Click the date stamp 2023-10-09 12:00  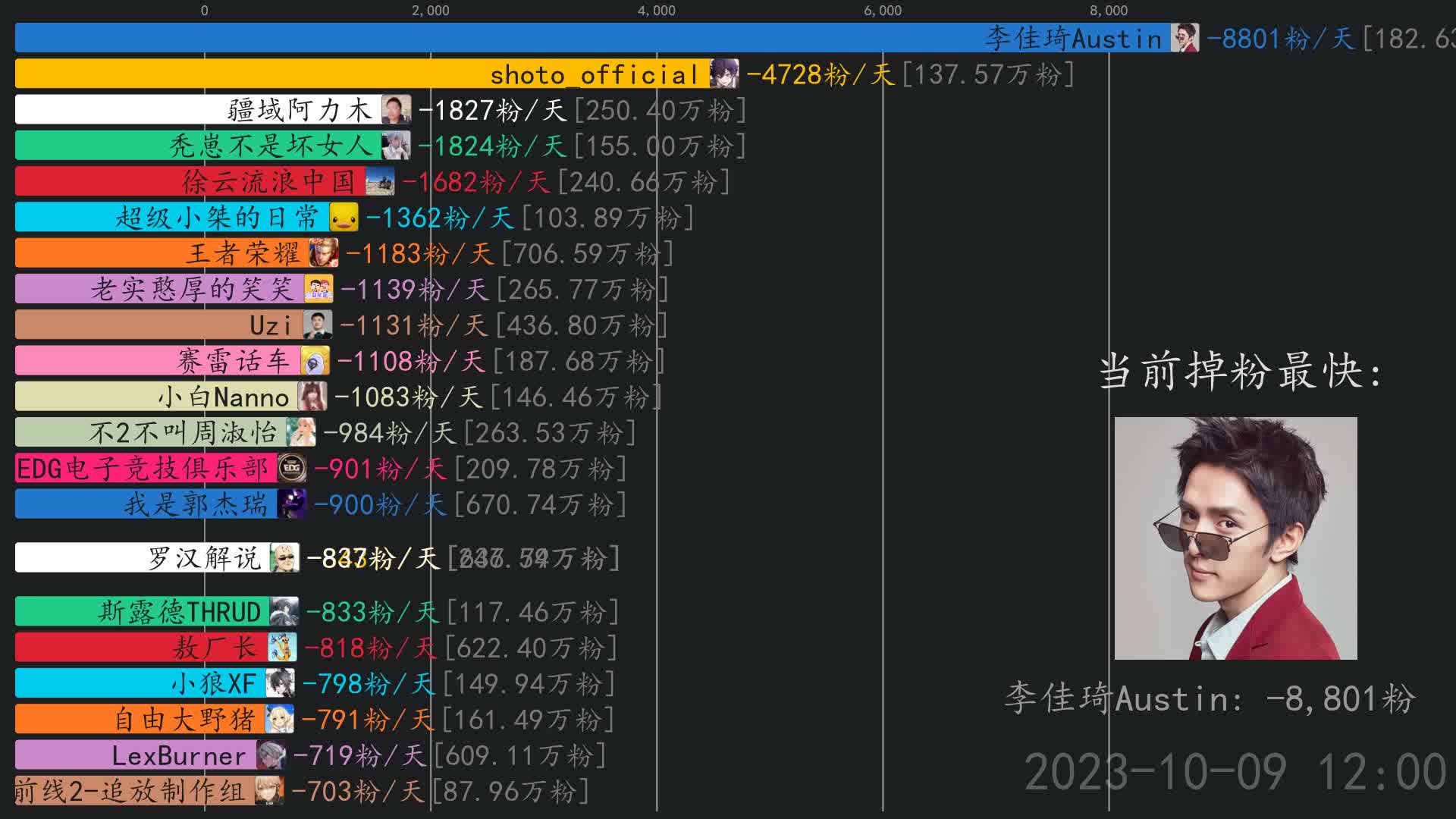(x=1235, y=773)
